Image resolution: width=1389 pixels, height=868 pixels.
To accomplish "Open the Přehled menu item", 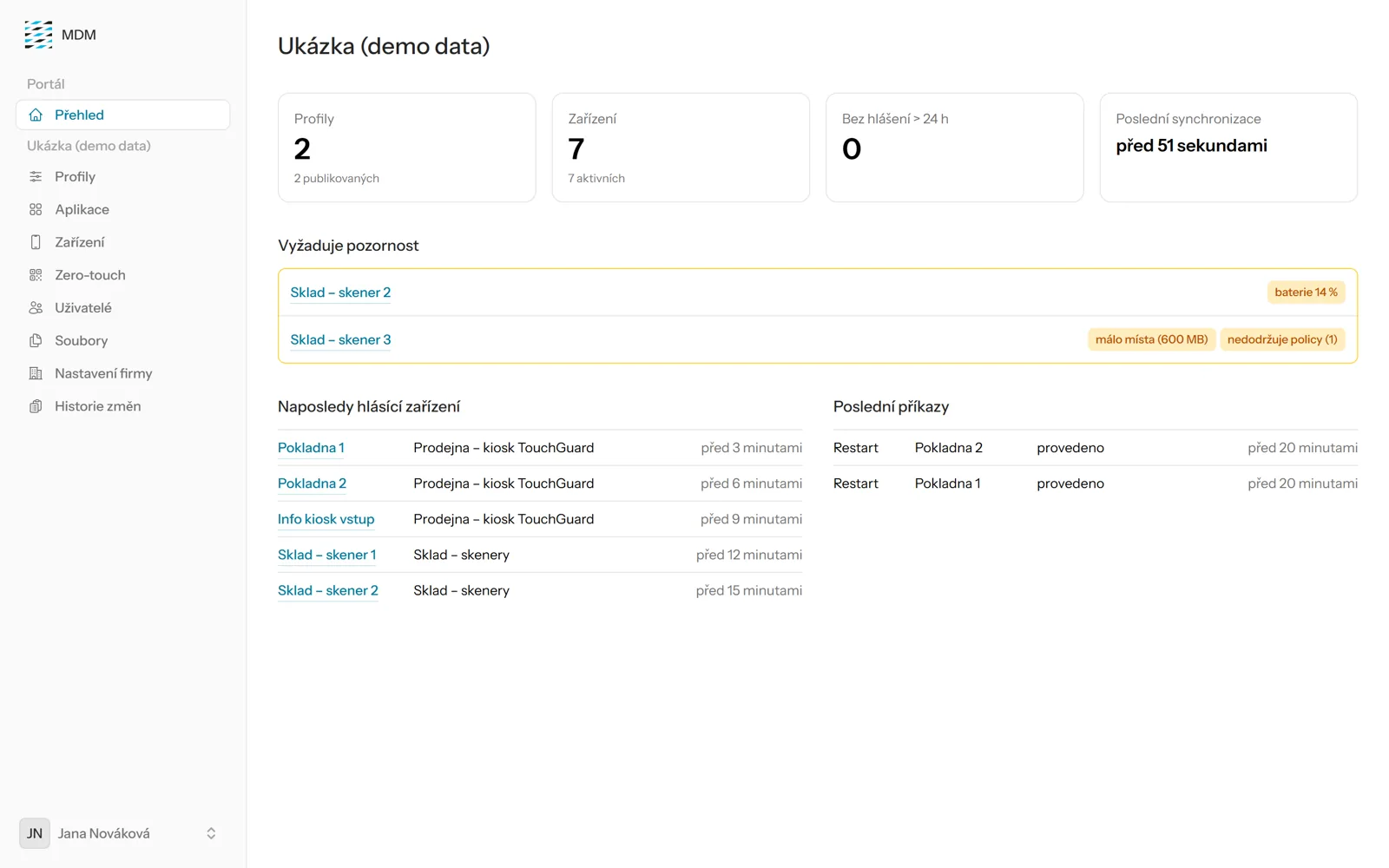I will (122, 115).
